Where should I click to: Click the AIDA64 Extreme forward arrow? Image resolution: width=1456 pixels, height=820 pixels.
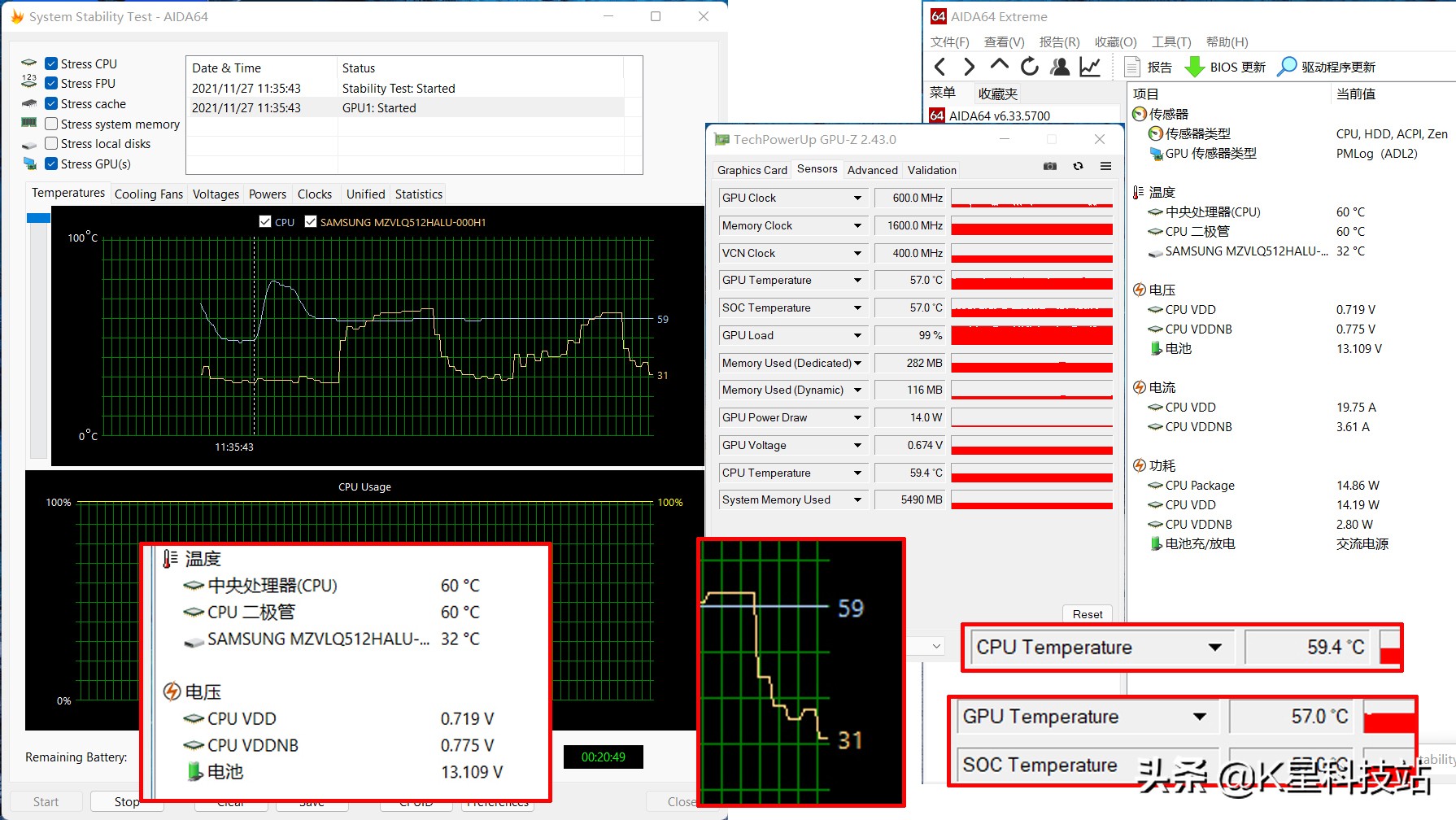(969, 67)
